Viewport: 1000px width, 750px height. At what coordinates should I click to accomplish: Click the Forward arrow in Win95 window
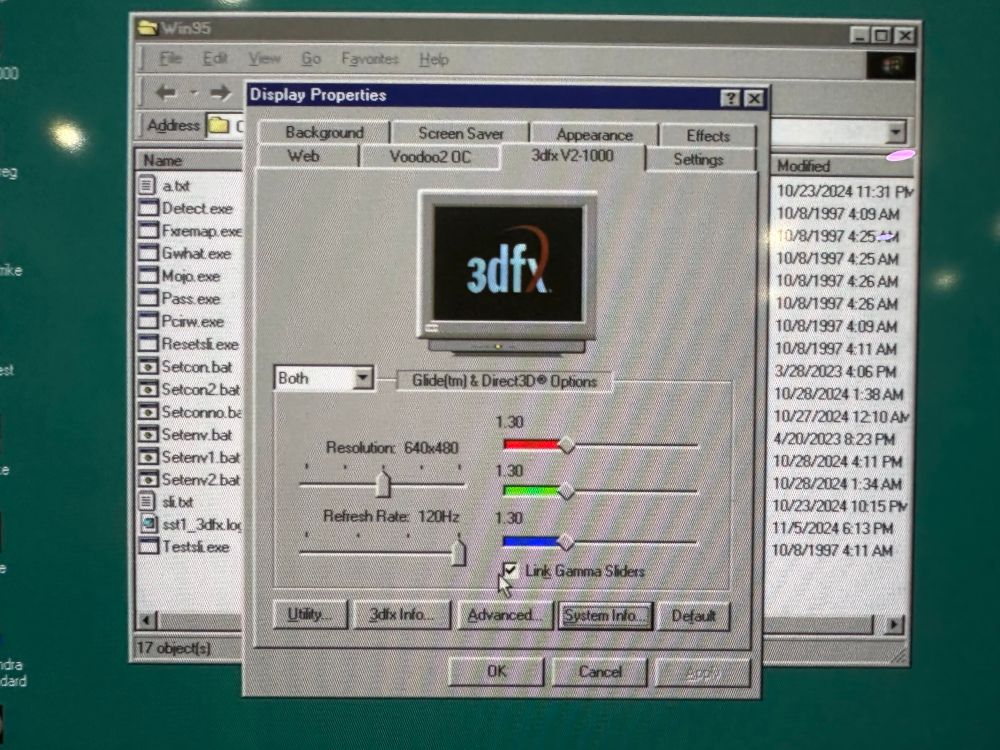point(221,92)
